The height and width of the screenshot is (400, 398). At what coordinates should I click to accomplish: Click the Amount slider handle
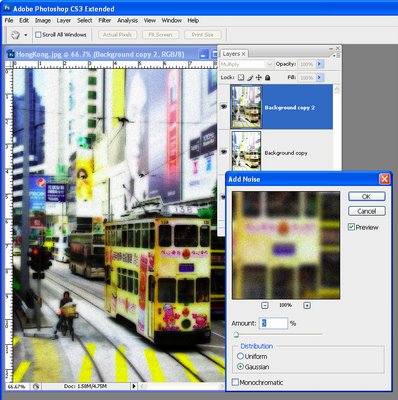click(236, 334)
